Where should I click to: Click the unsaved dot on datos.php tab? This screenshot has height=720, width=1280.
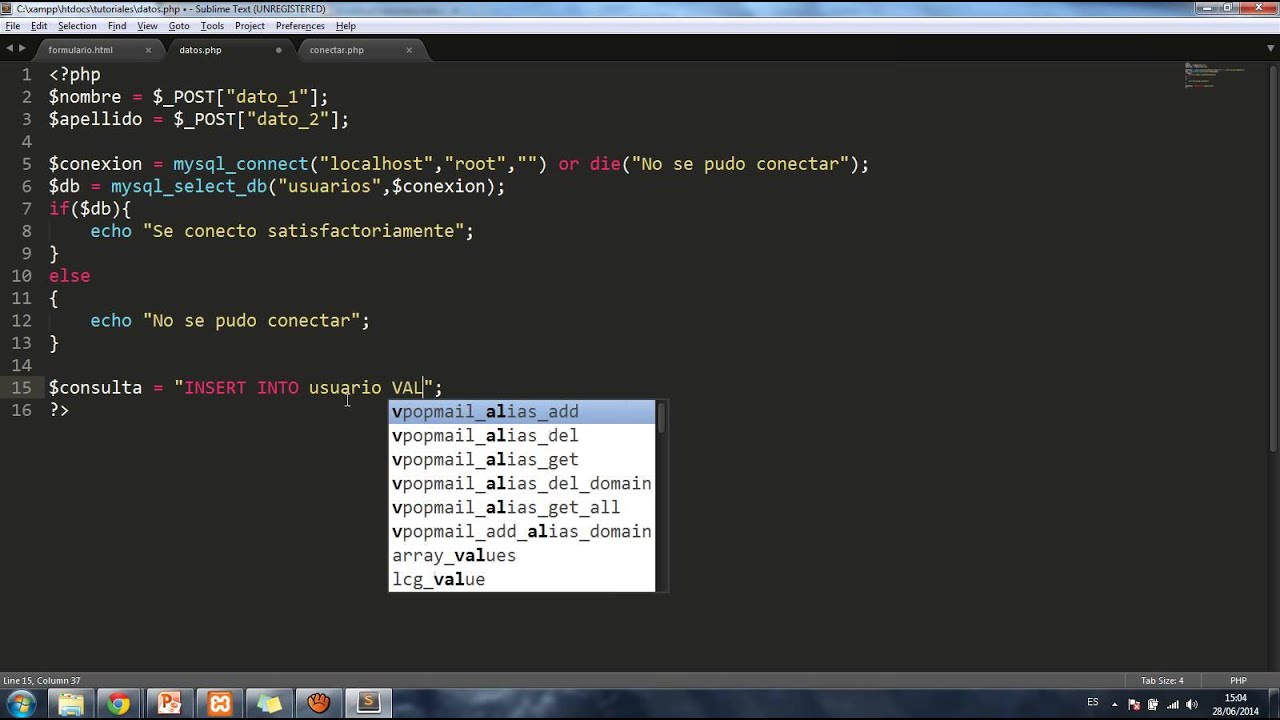pyautogui.click(x=278, y=50)
